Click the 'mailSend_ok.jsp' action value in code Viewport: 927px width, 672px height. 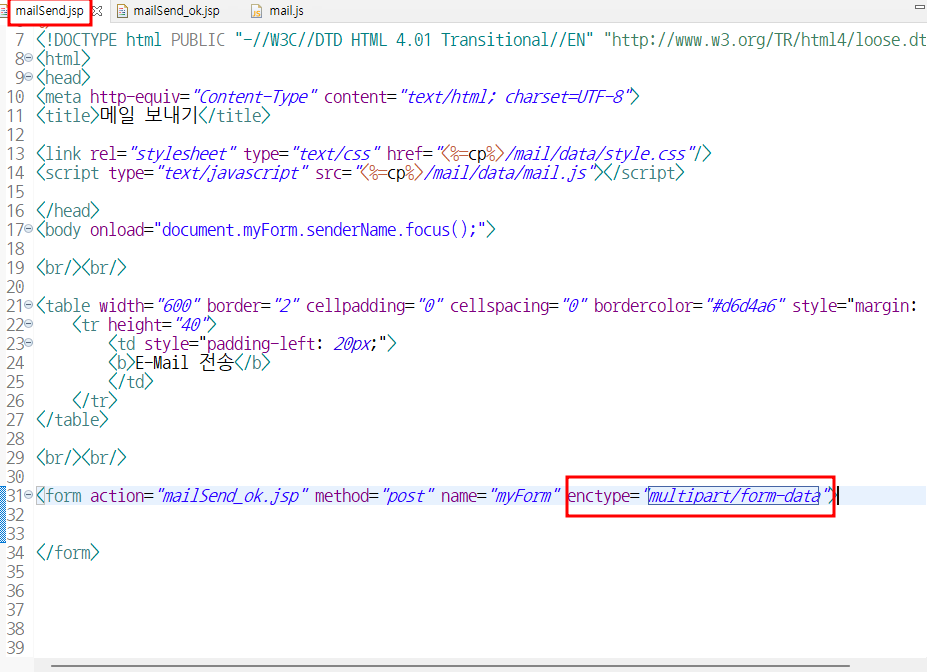click(232, 496)
